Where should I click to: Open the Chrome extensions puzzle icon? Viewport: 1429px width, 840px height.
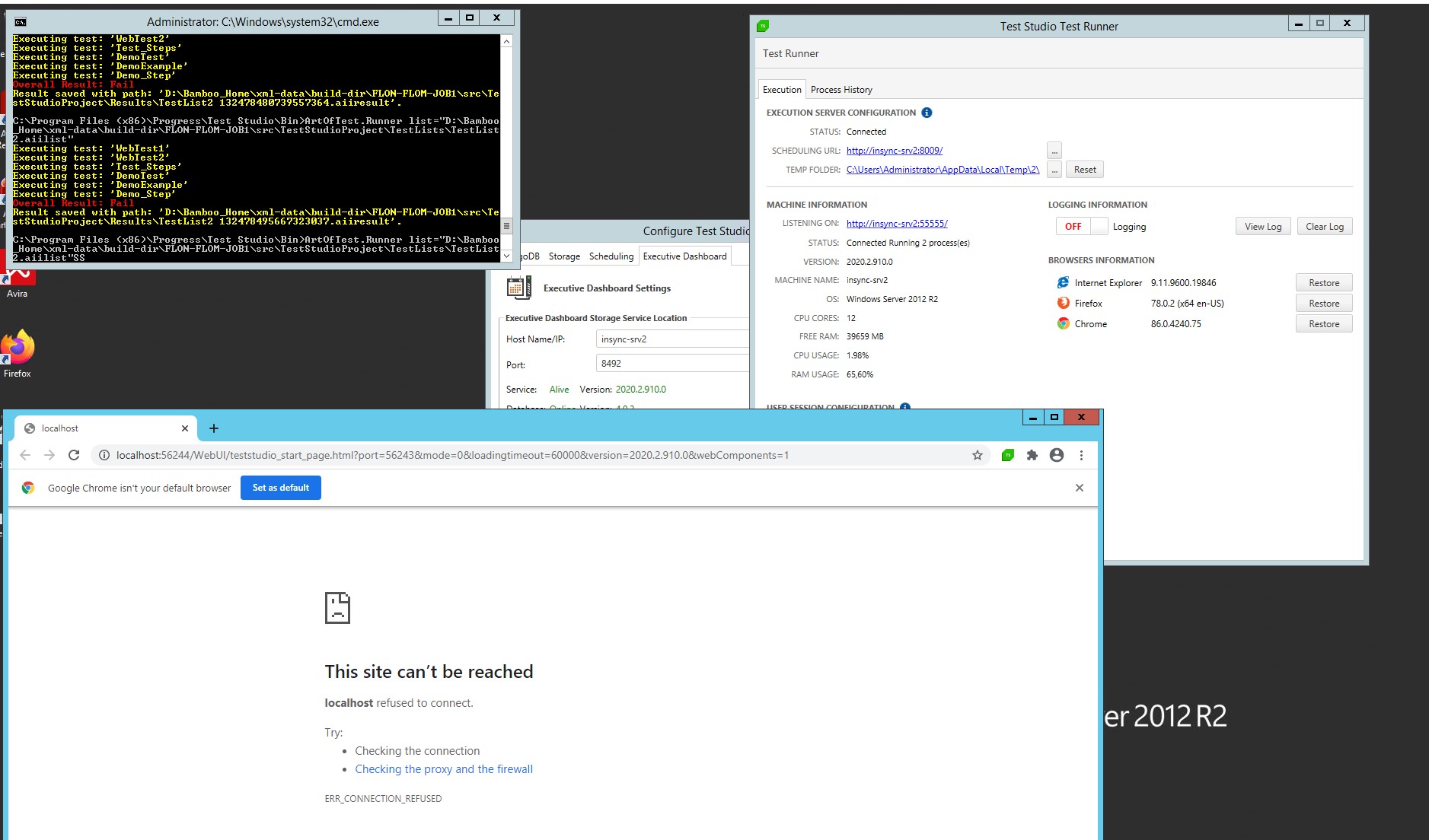click(x=1032, y=455)
